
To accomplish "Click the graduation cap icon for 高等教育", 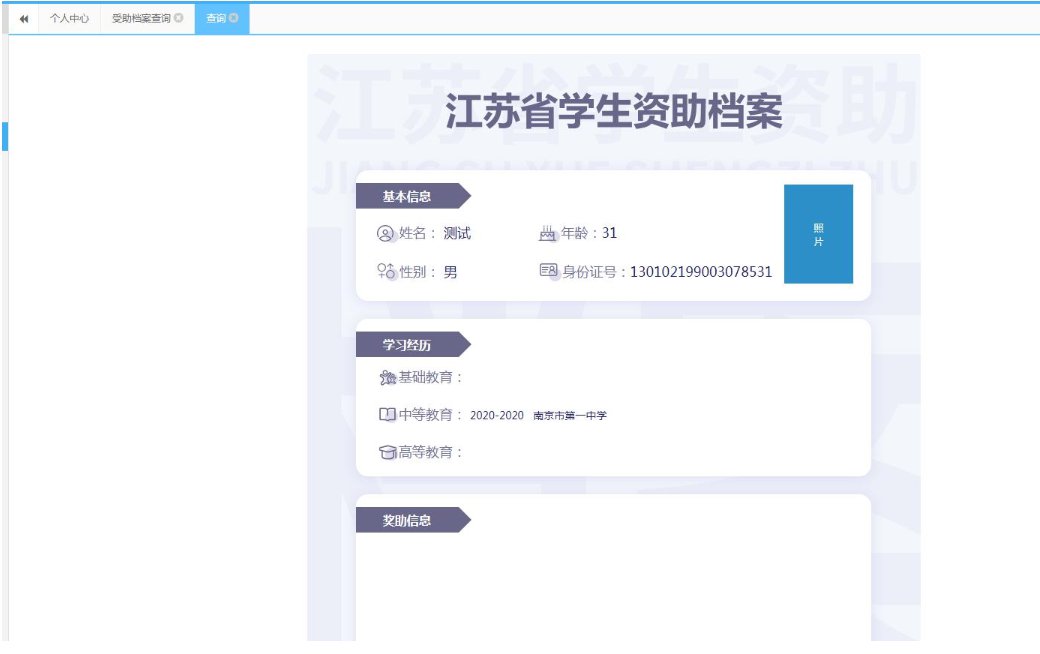I will tap(387, 452).
